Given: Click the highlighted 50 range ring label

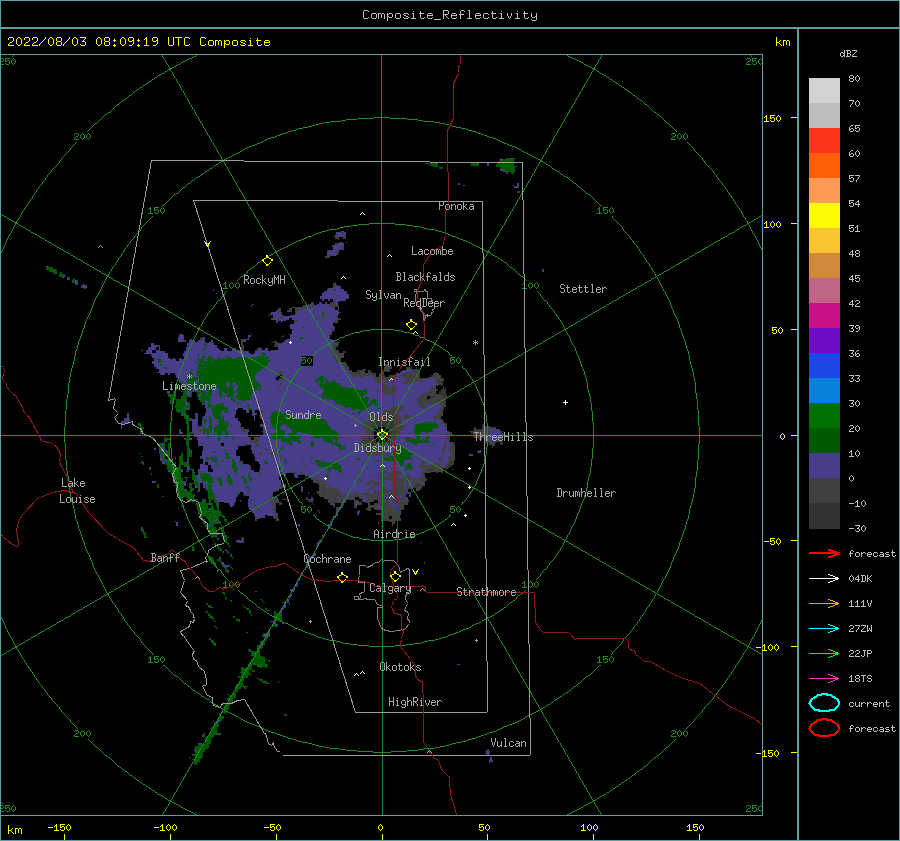Looking at the screenshot, I should pyautogui.click(x=307, y=361).
